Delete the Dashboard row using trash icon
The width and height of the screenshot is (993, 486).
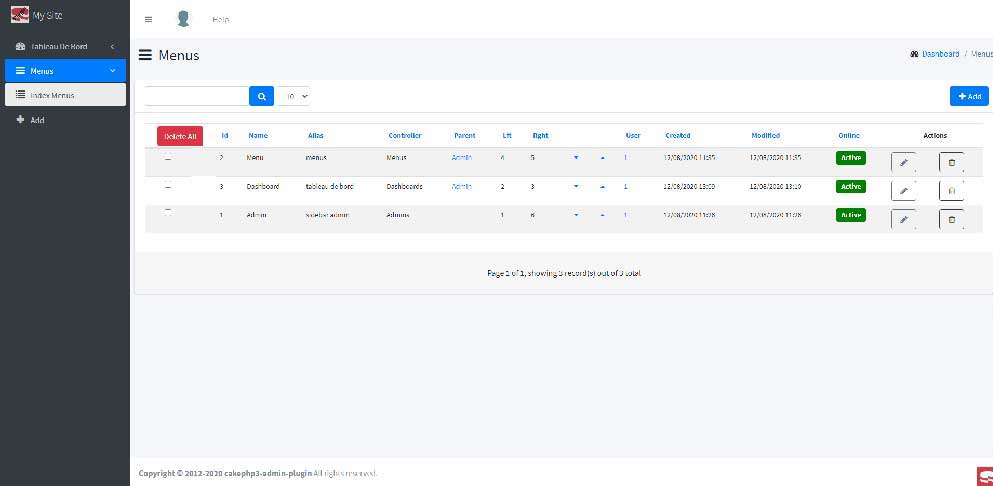click(951, 190)
